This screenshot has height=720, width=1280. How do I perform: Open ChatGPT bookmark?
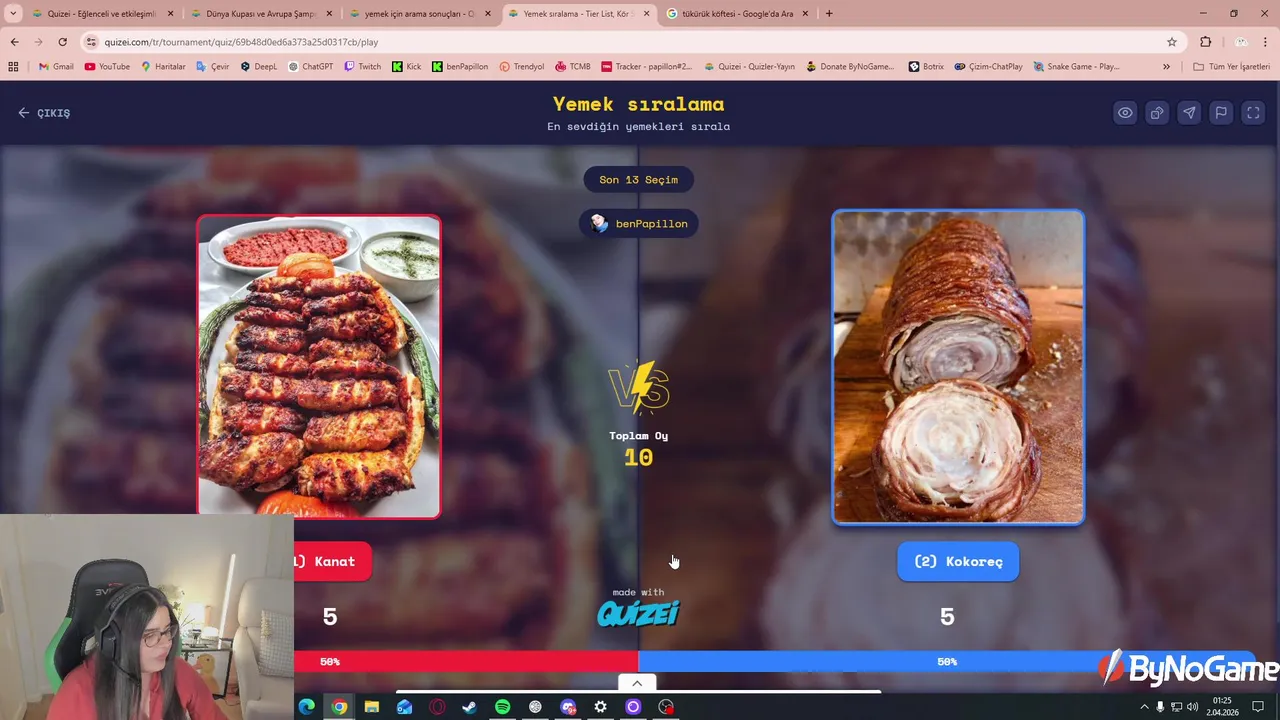coord(311,67)
